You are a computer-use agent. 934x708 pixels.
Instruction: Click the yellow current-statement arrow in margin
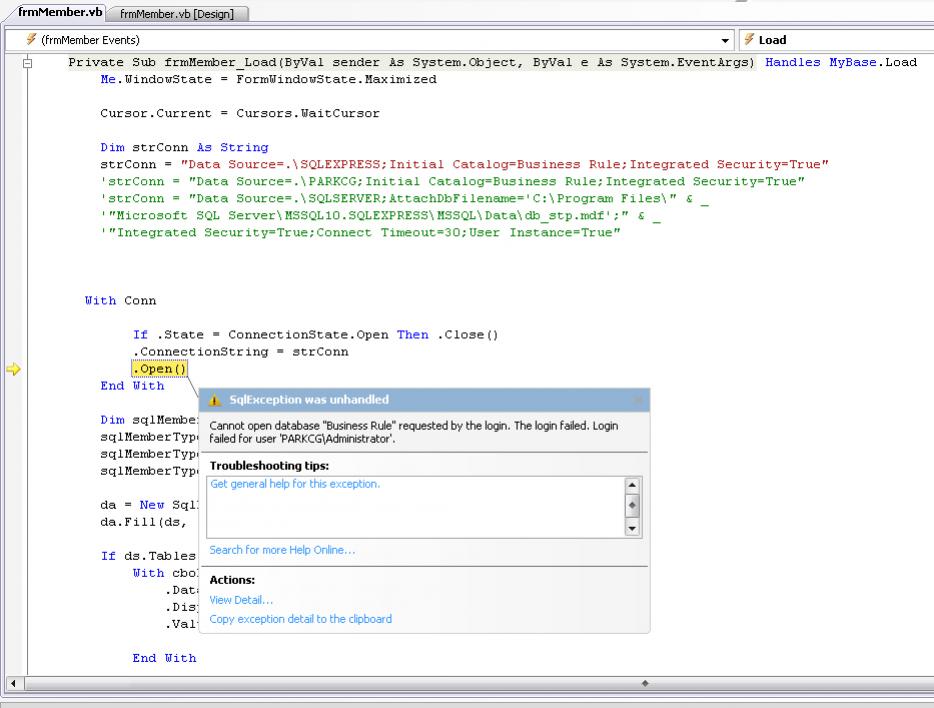(x=13, y=369)
